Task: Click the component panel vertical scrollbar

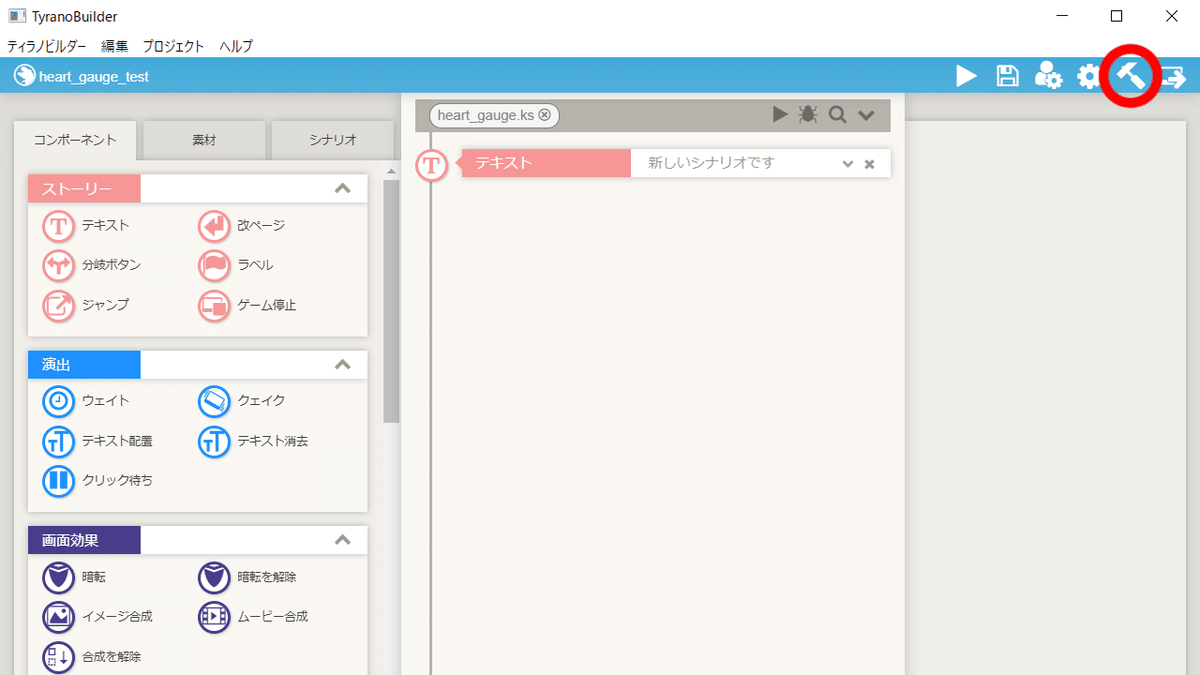Action: (391, 300)
